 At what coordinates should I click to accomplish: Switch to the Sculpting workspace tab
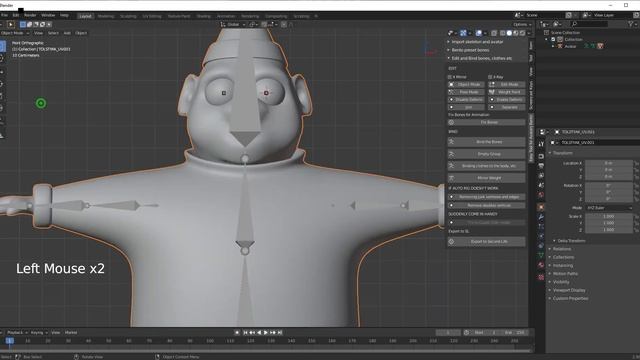(128, 16)
